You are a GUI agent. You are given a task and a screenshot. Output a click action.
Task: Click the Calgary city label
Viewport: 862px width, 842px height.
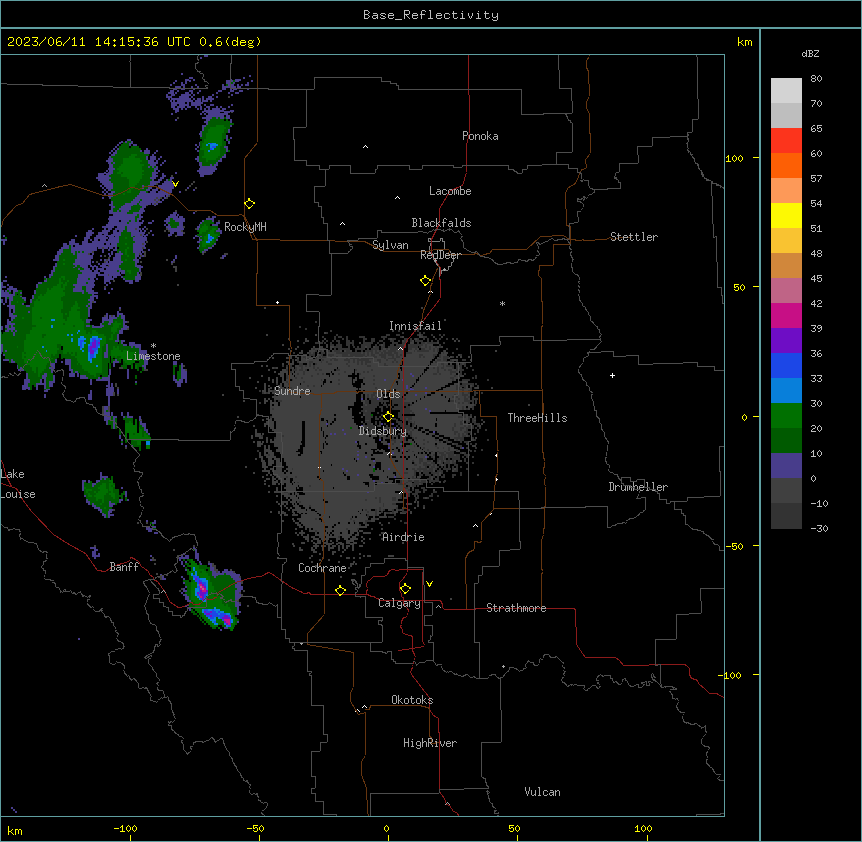click(x=399, y=603)
